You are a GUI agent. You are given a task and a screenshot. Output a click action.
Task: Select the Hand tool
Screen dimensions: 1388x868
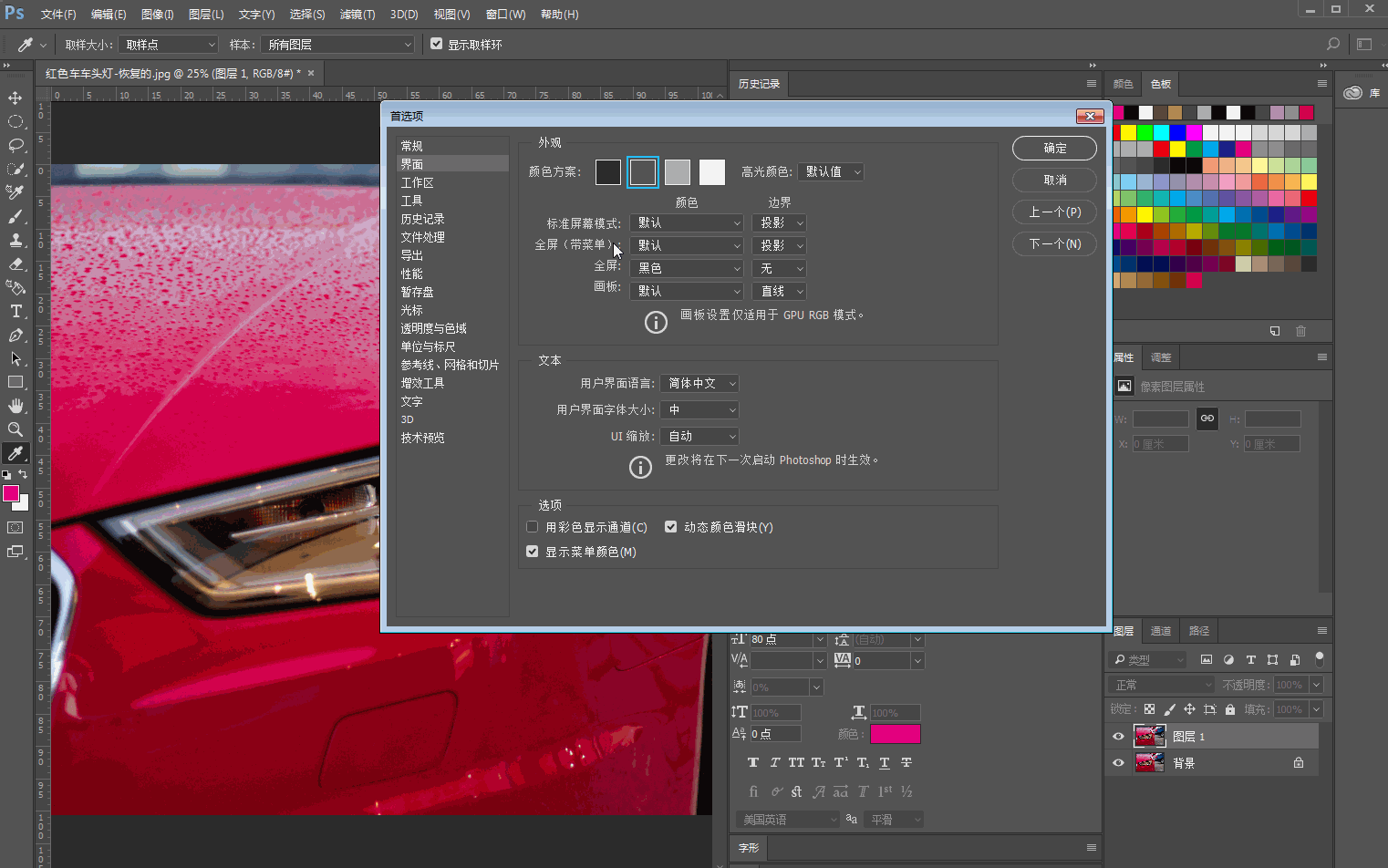pos(16,406)
